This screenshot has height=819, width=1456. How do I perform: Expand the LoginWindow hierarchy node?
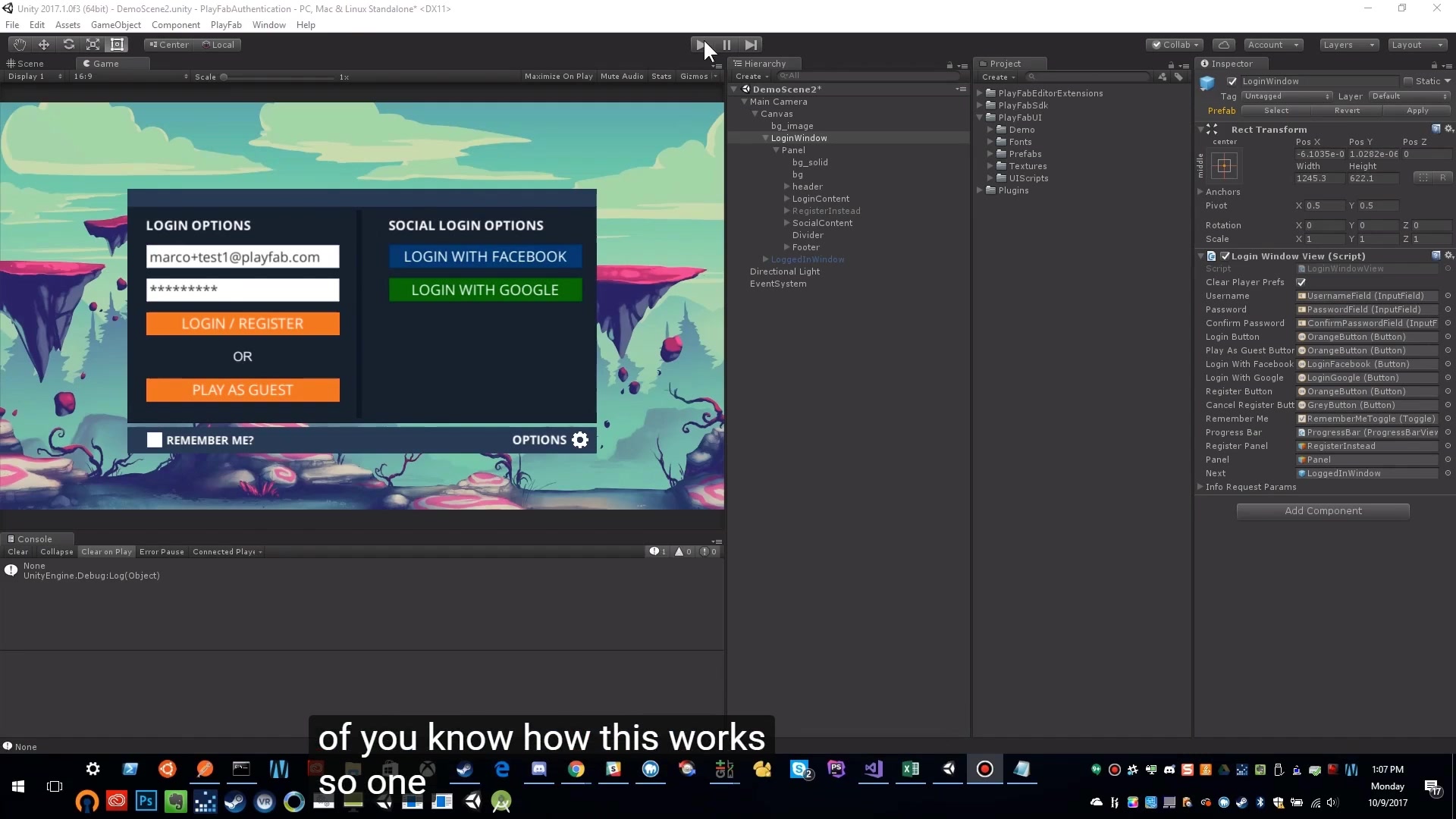tap(764, 138)
